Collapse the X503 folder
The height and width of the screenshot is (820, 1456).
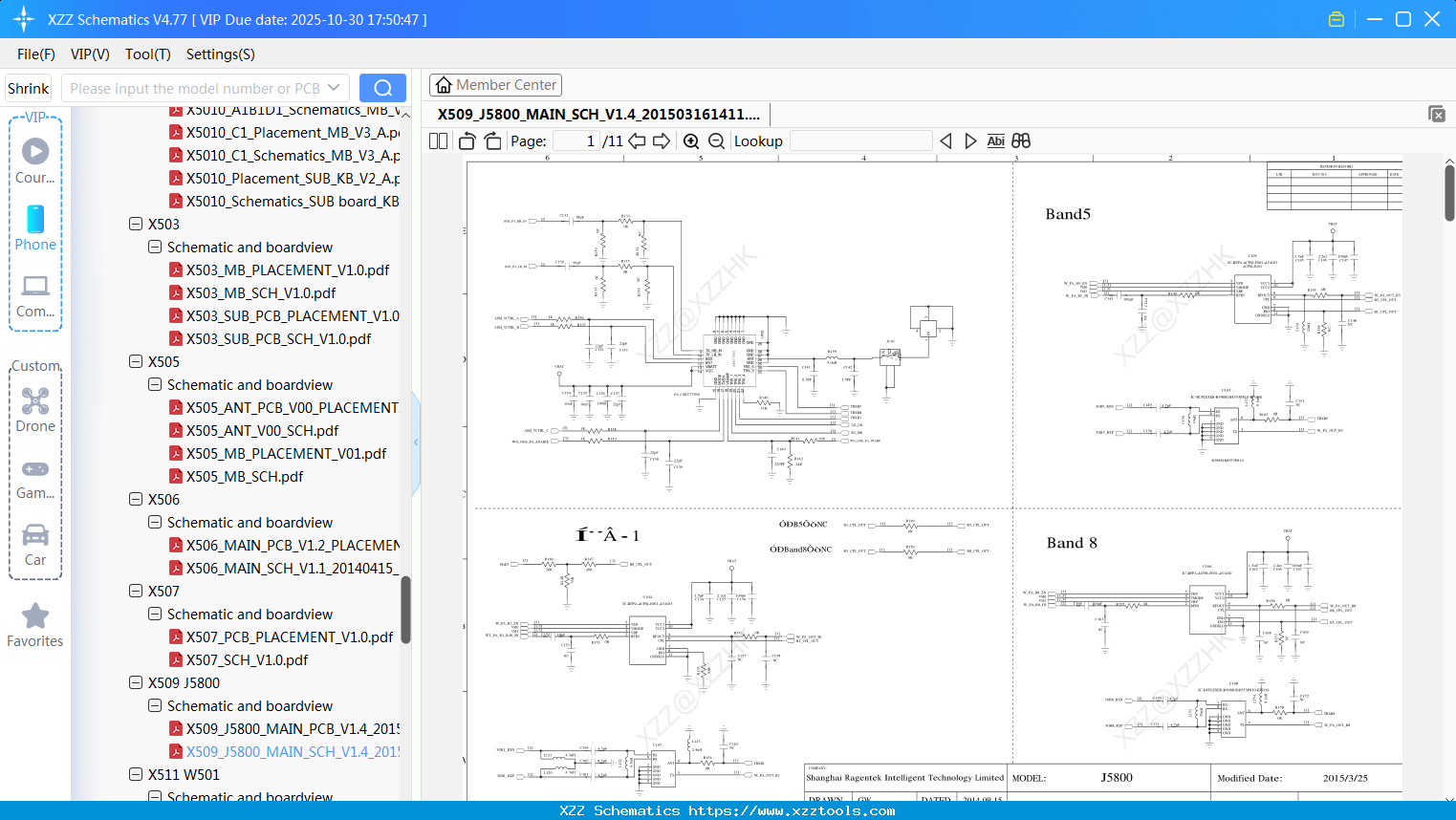tap(136, 225)
